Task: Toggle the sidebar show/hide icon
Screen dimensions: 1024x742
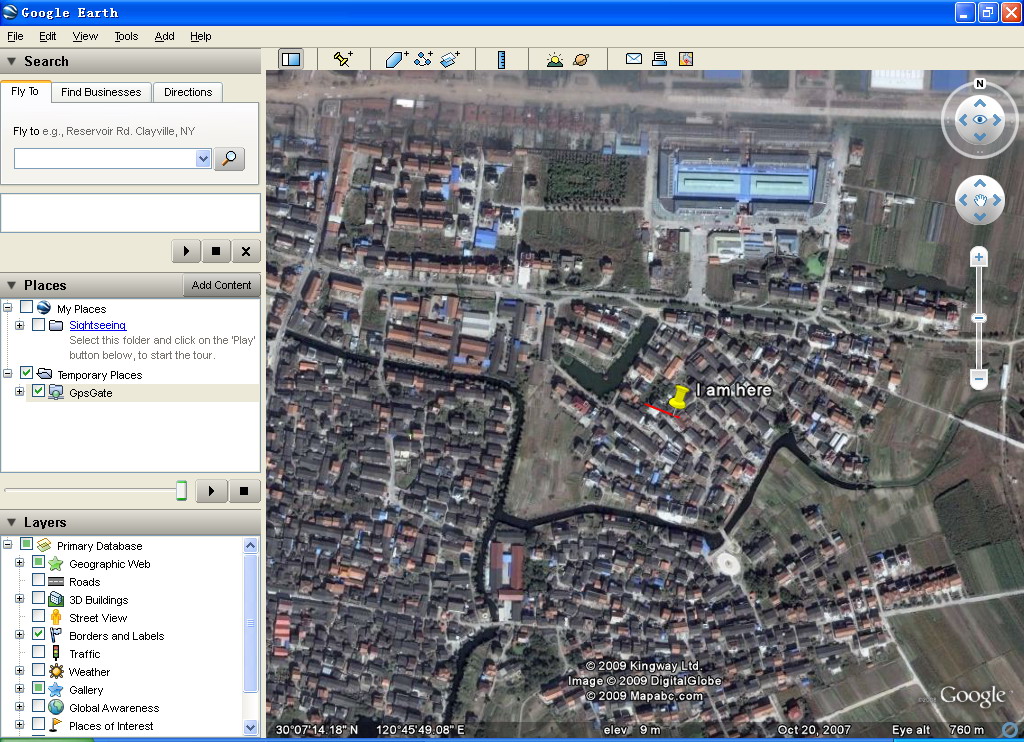Action: 291,59
